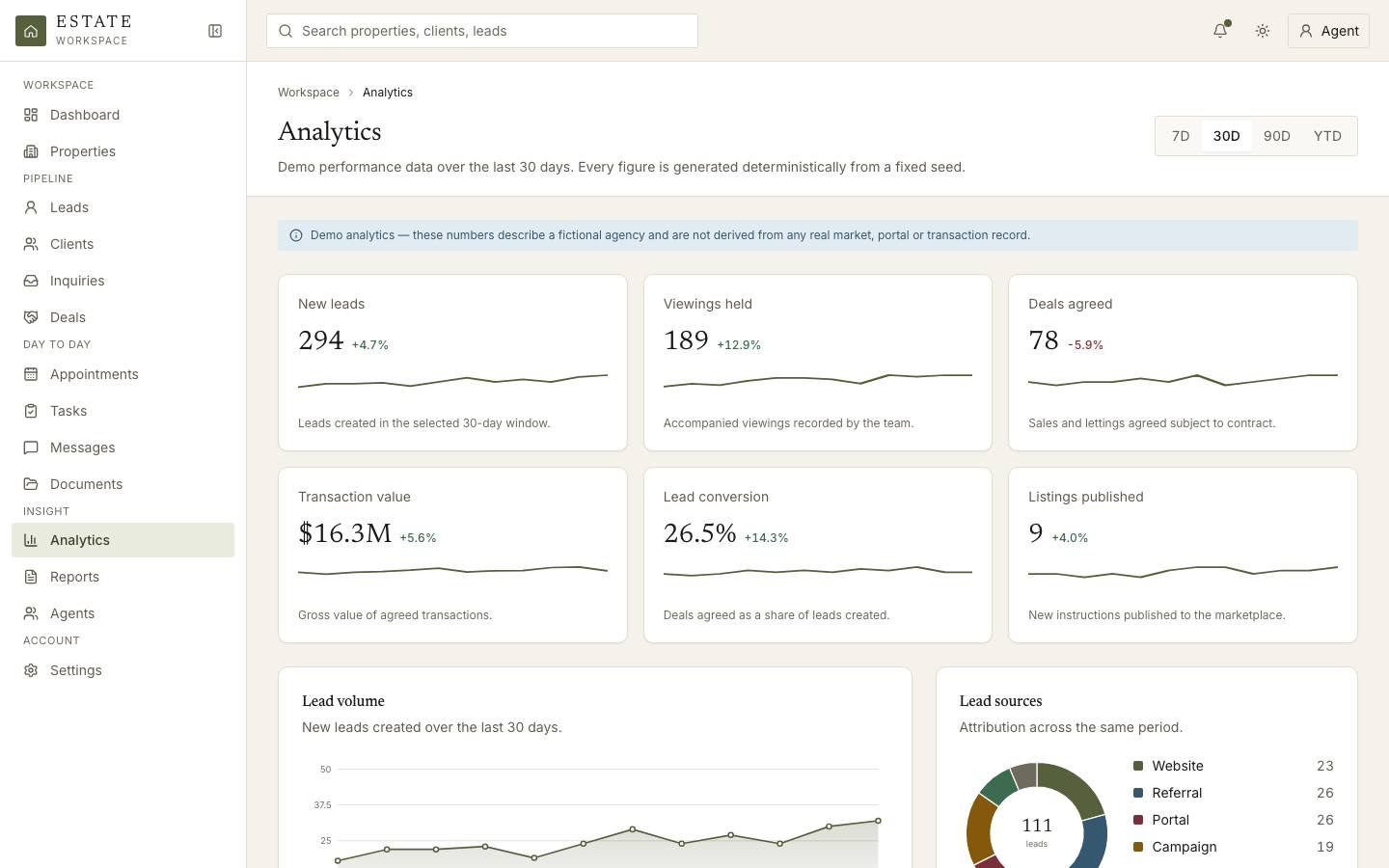Open the Agent account menu
This screenshot has height=868, width=1389.
click(x=1328, y=31)
